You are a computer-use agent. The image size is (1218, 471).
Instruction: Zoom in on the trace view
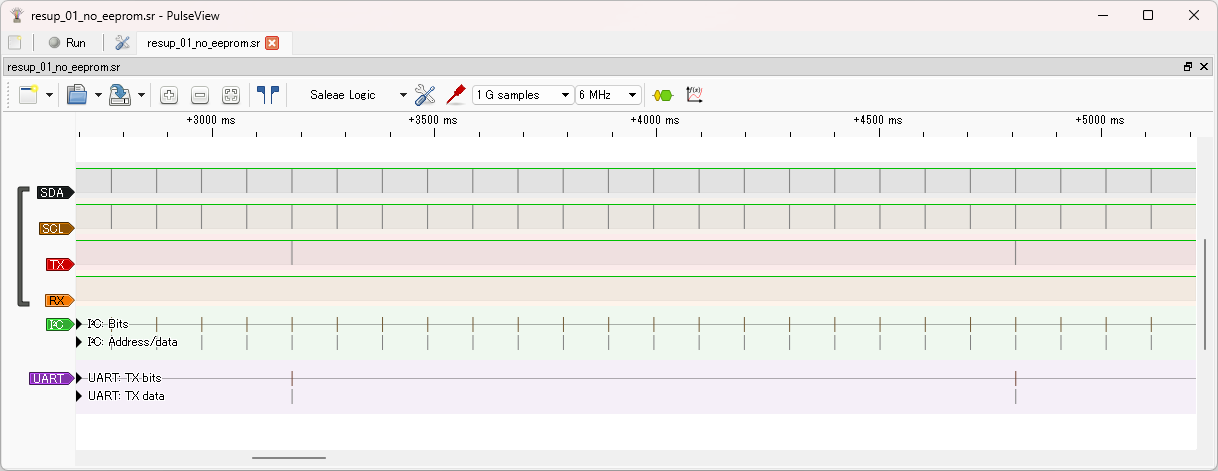coord(169,95)
